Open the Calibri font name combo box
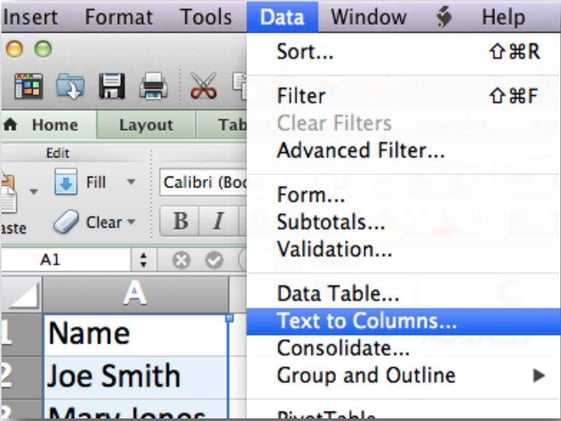The height and width of the screenshot is (421, 561). [x=203, y=182]
